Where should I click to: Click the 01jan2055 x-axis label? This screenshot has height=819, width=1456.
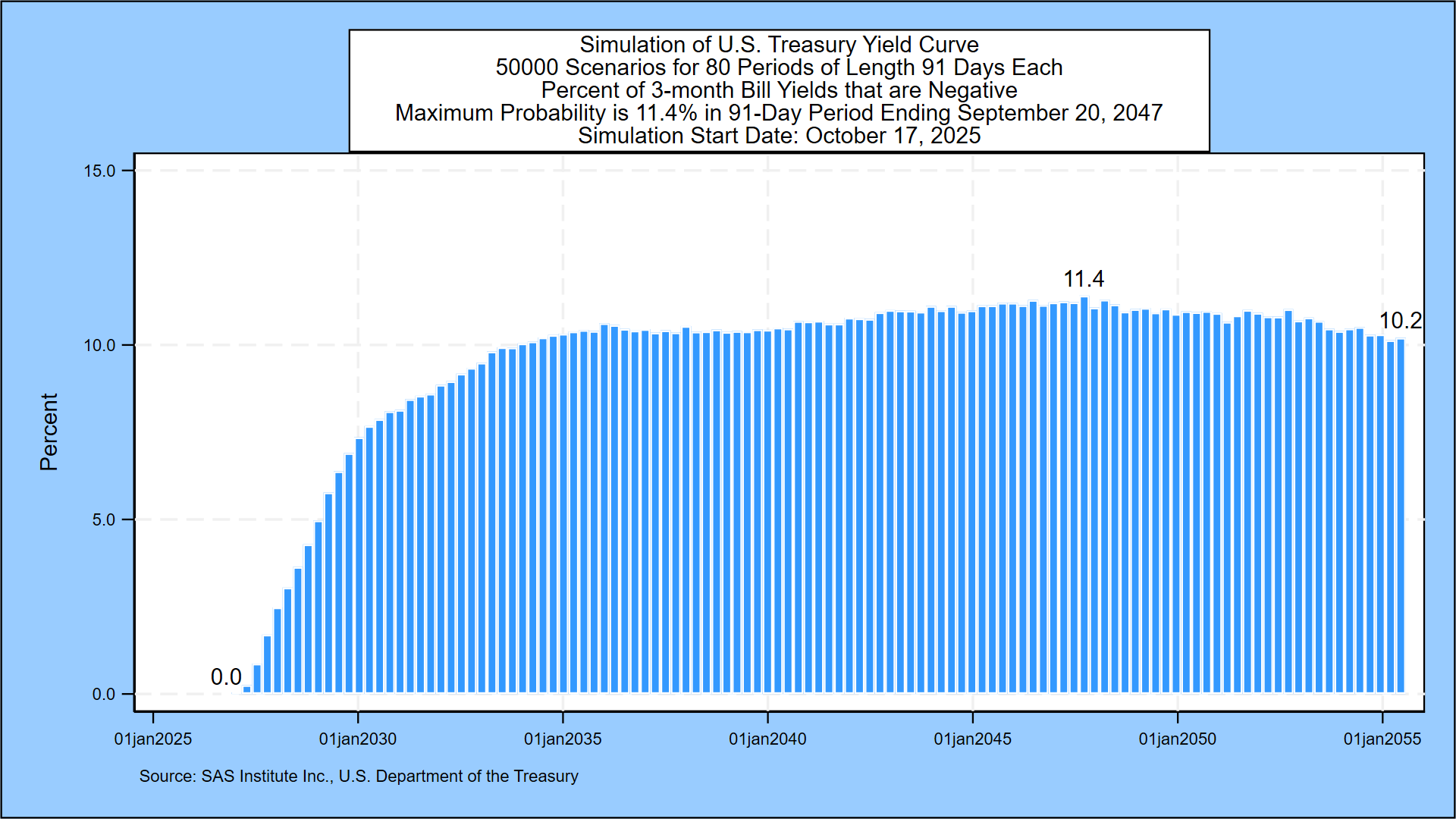[1382, 739]
